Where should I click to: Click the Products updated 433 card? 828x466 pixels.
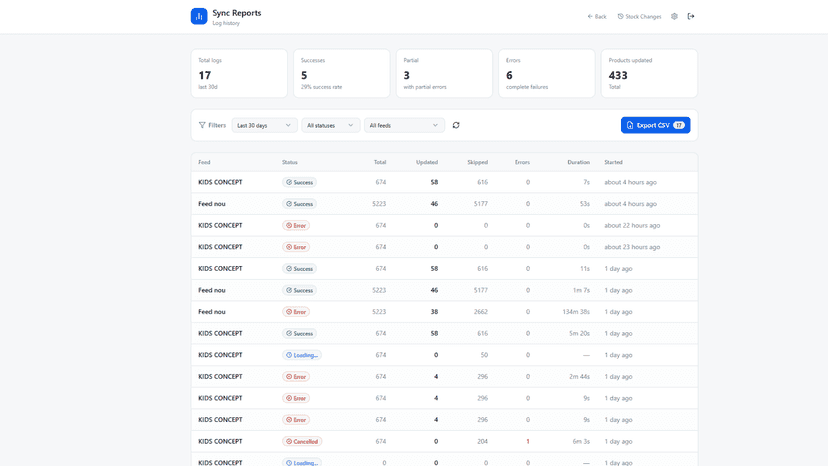coord(649,73)
